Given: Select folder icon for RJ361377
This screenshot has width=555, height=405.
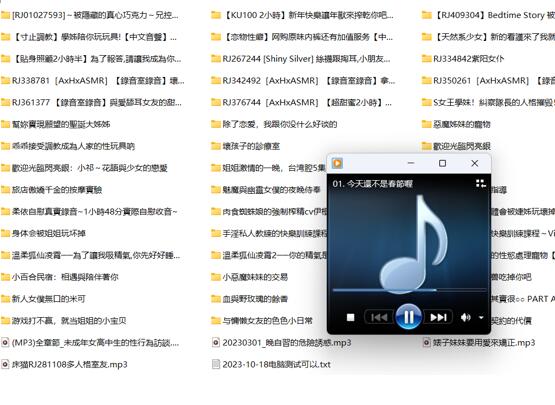Looking at the screenshot, I should point(5,102).
